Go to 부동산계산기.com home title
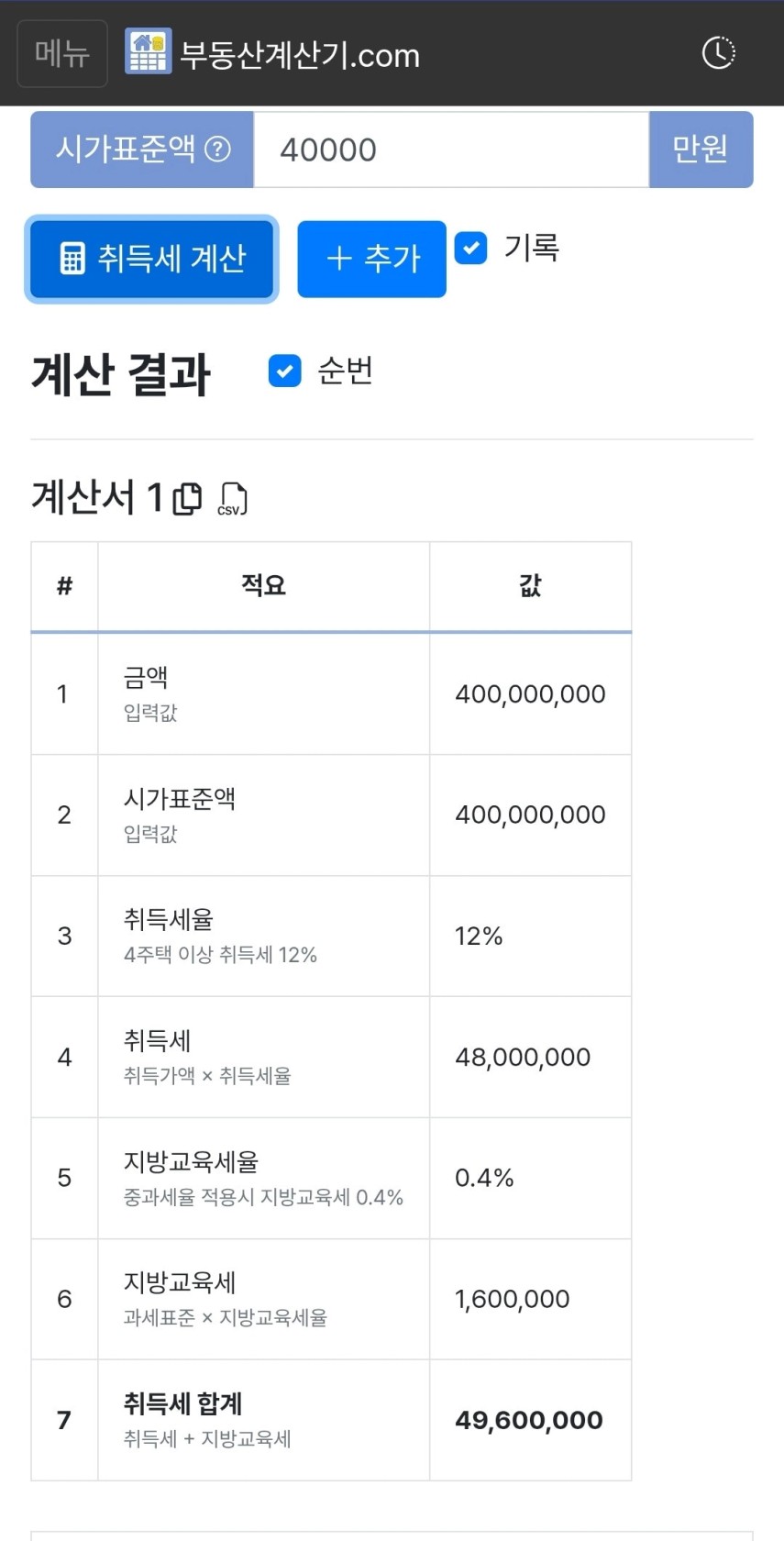This screenshot has width=784, height=1541. coord(299,56)
